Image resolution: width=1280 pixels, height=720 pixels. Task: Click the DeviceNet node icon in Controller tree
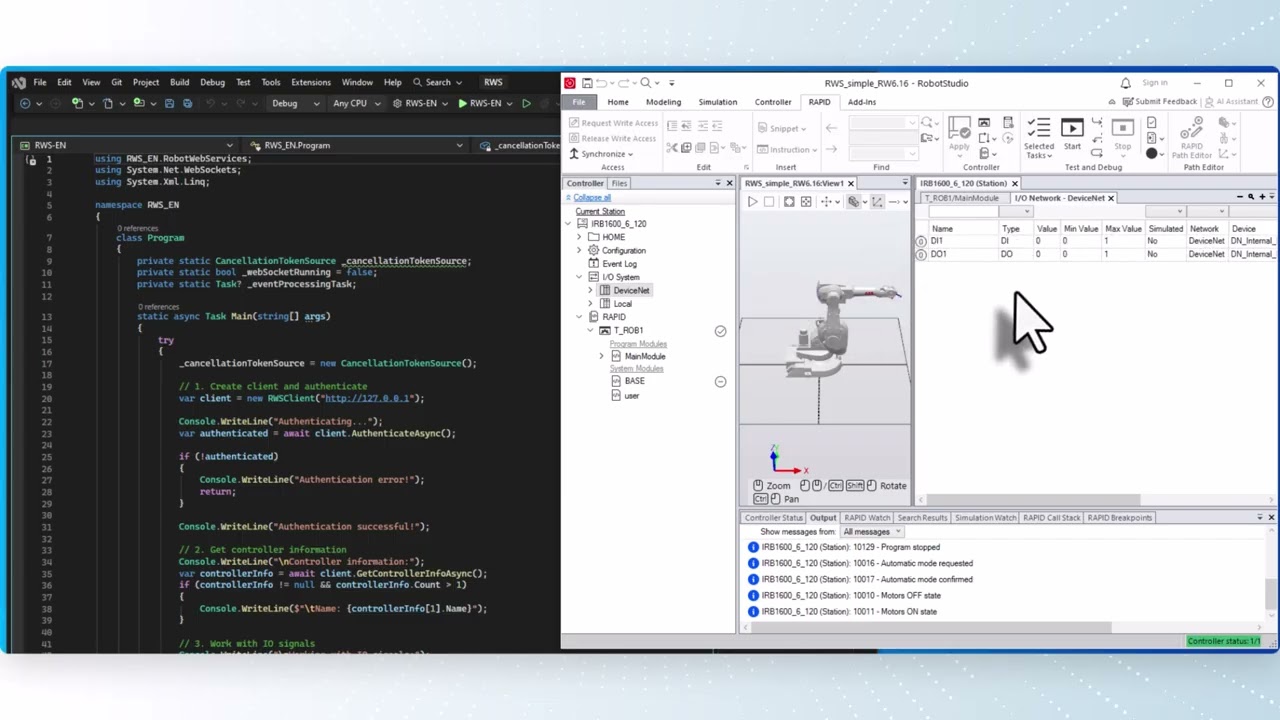click(x=604, y=290)
